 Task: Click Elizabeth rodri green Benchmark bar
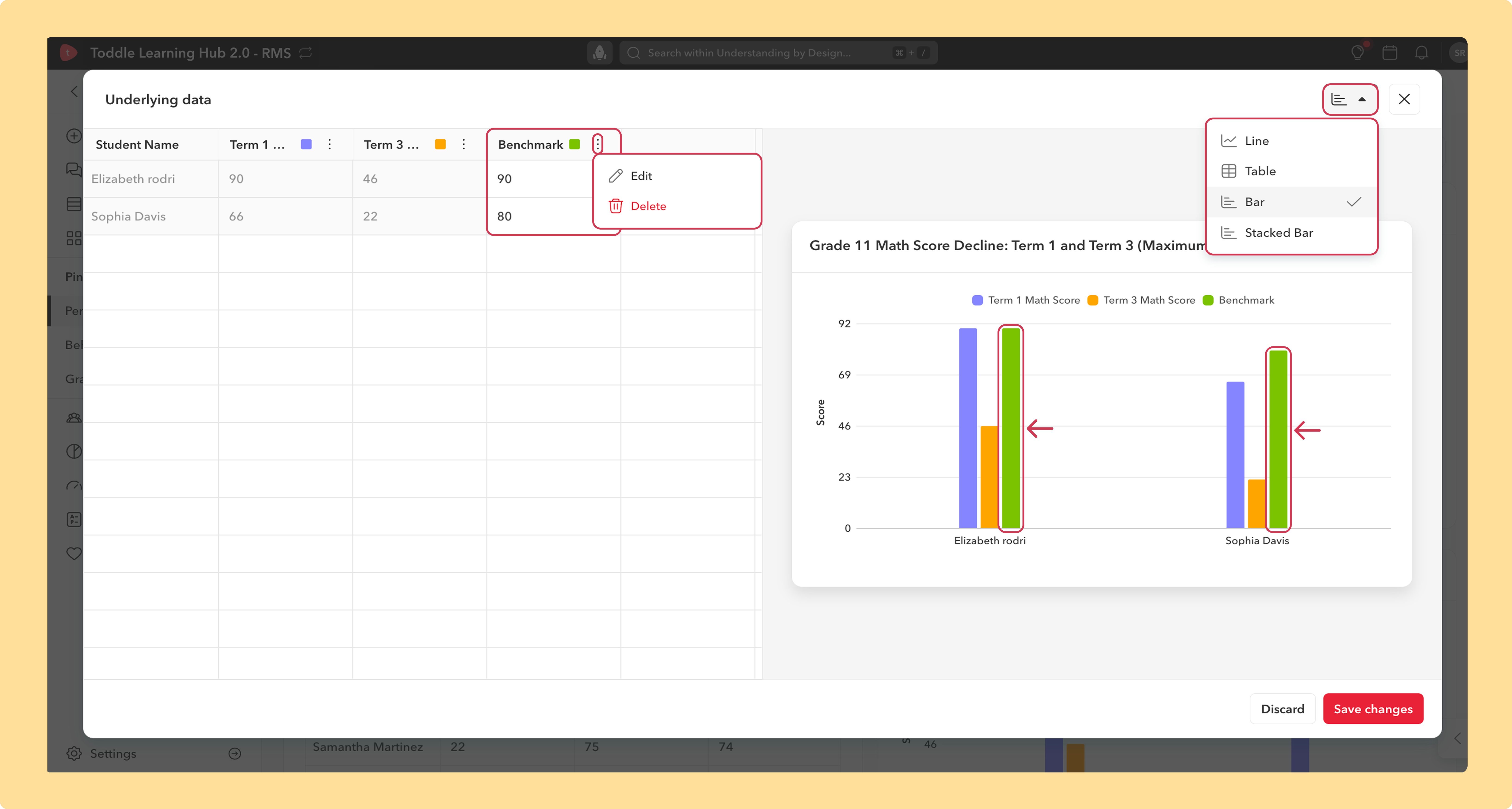pyautogui.click(x=1011, y=428)
